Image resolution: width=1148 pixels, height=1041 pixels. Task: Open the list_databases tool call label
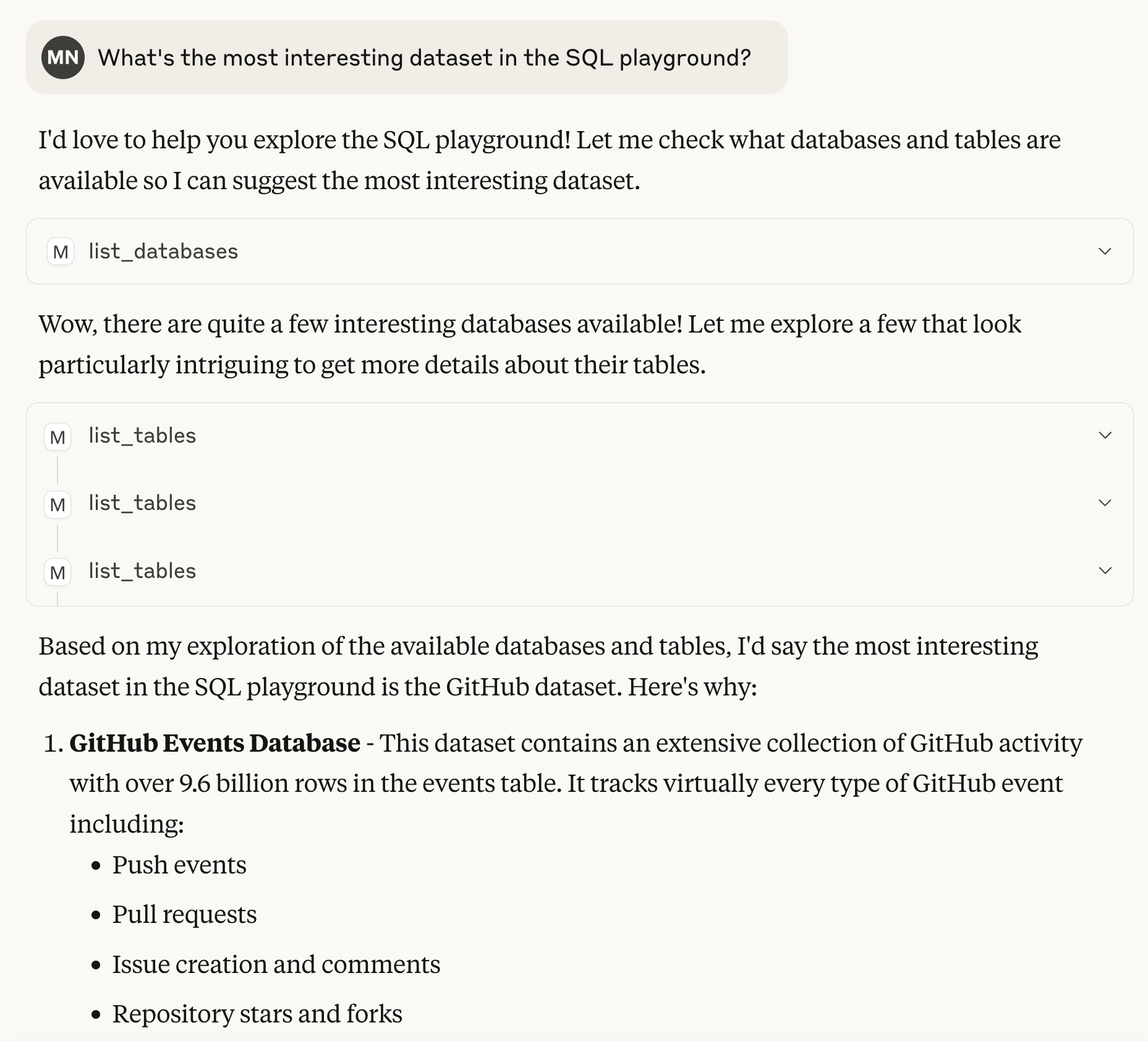click(x=163, y=252)
